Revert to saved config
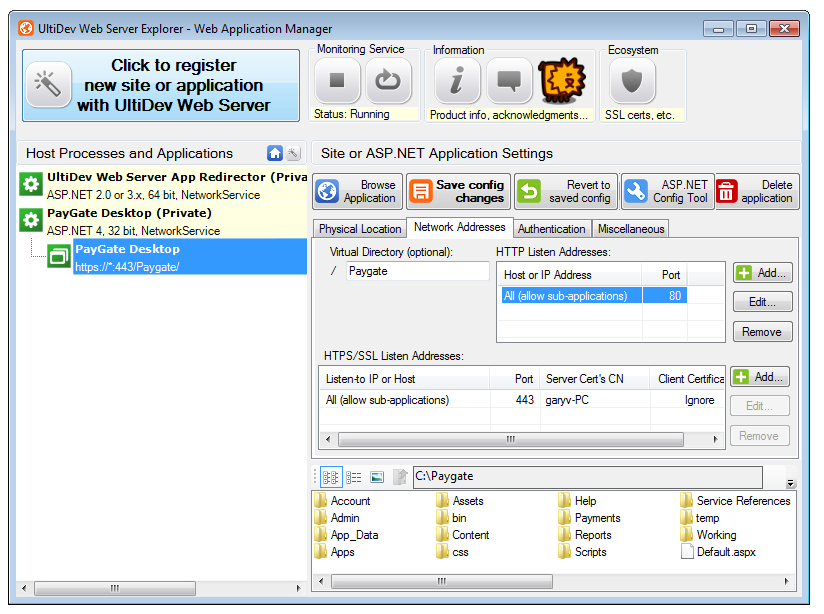 (566, 191)
